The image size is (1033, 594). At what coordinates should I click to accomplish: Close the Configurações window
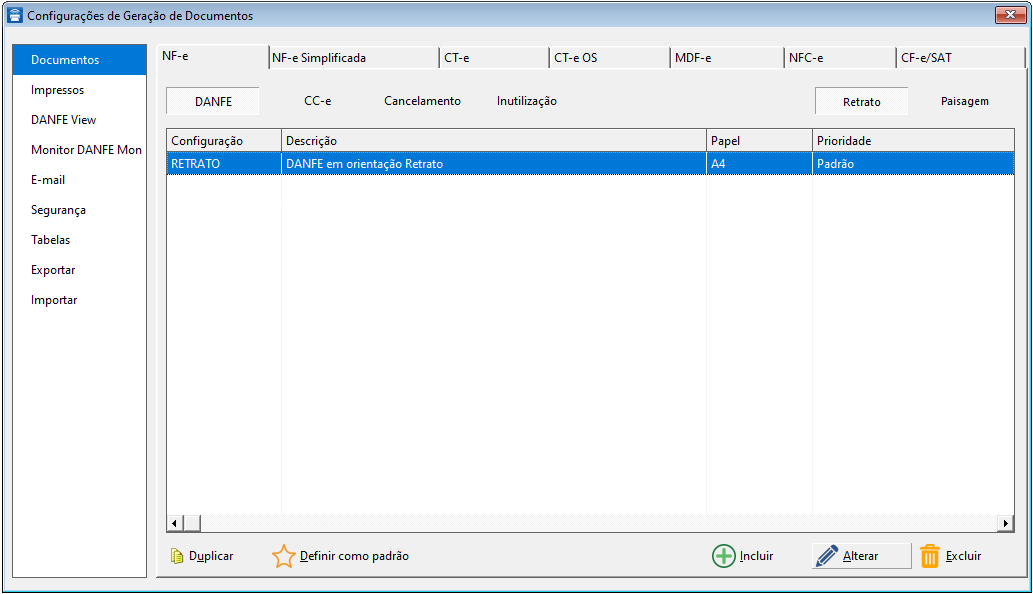1010,14
